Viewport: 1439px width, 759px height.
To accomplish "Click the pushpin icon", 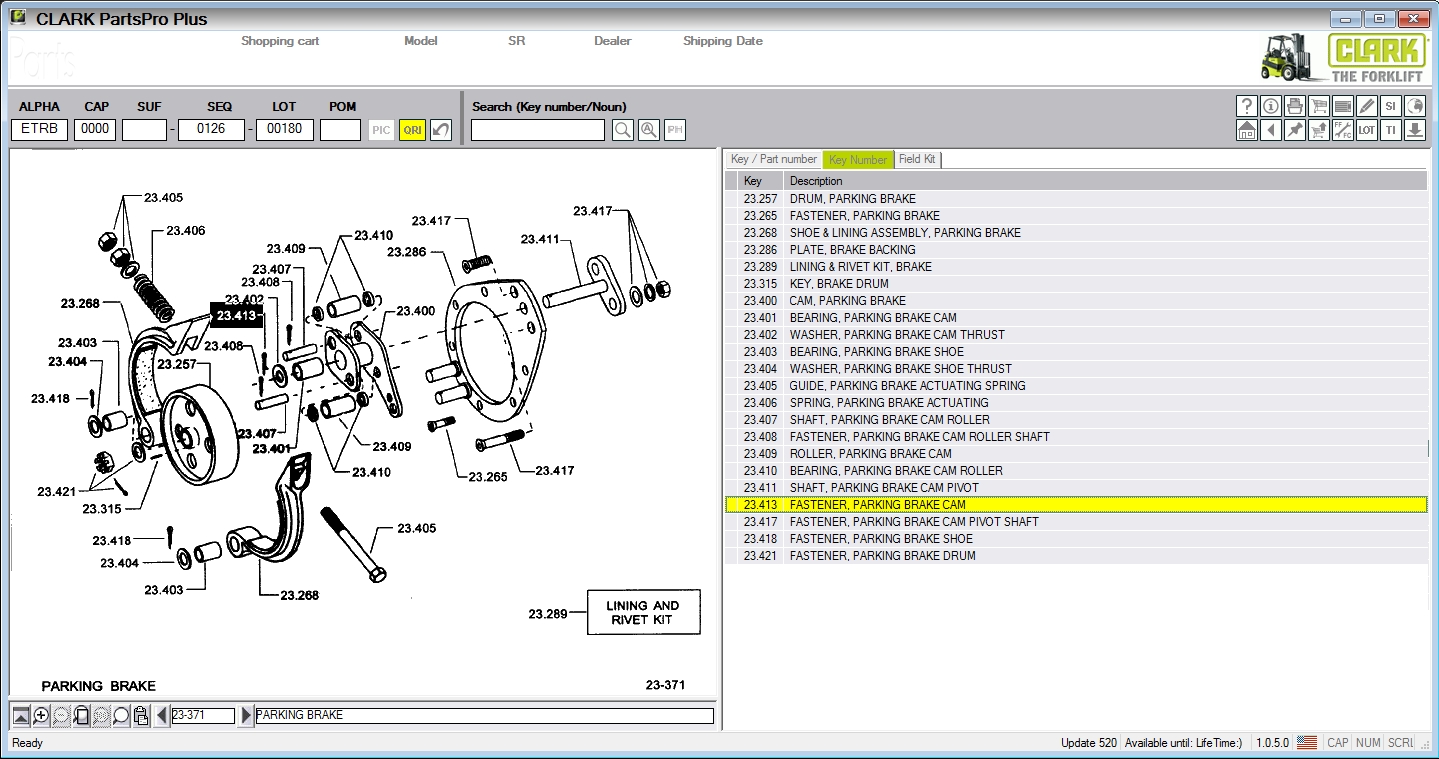I will coord(1294,130).
